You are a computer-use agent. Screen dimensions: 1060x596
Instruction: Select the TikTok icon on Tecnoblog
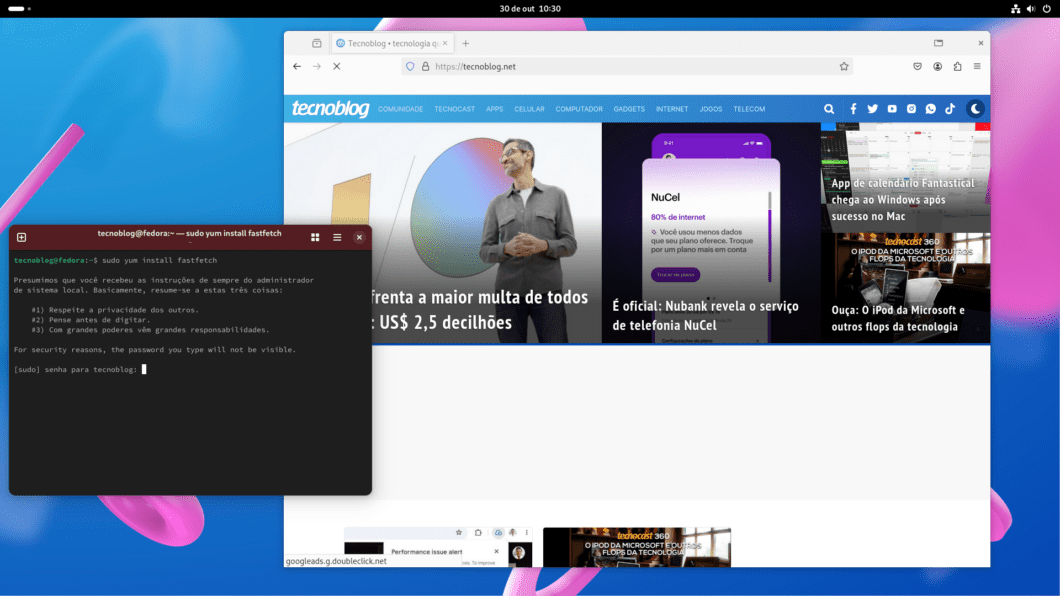coord(950,109)
